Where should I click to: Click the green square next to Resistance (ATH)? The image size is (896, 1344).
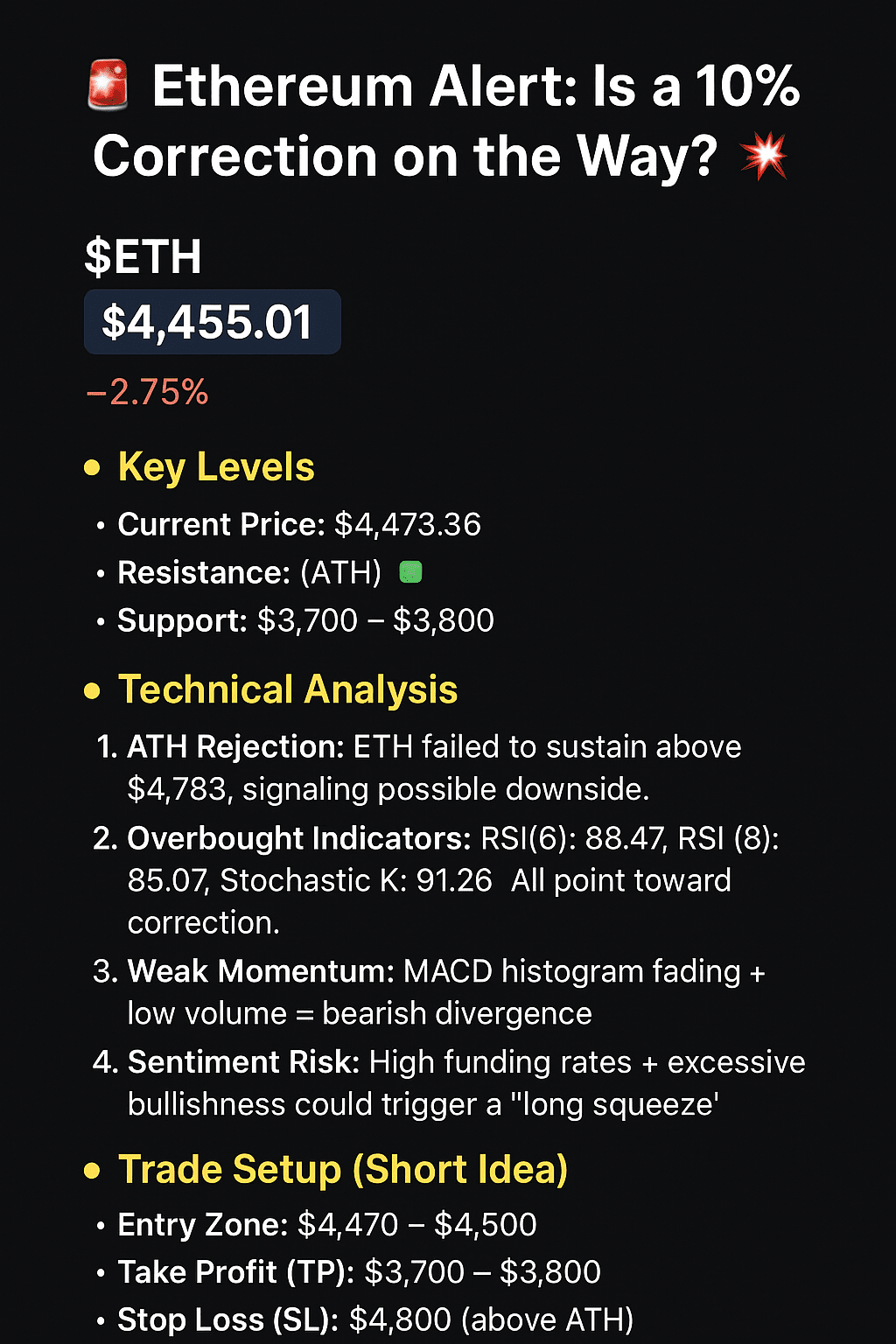point(410,573)
